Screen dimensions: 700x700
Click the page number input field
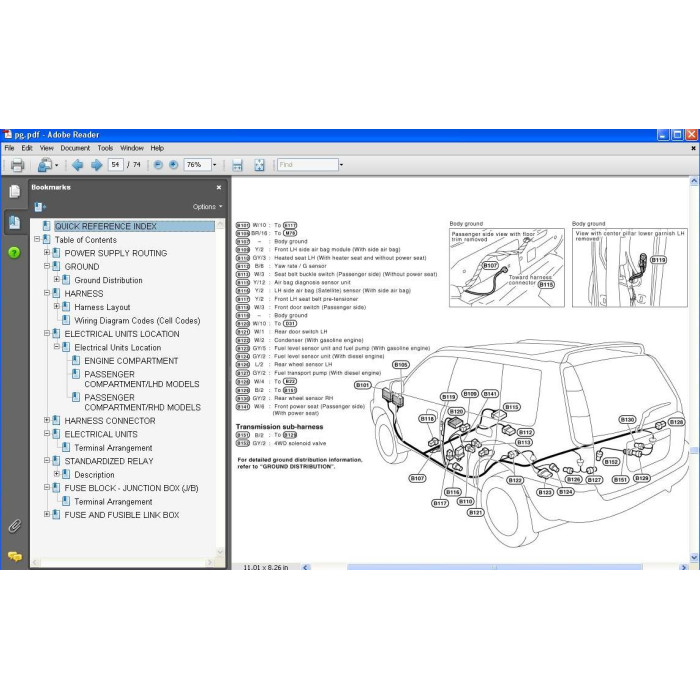(x=115, y=165)
